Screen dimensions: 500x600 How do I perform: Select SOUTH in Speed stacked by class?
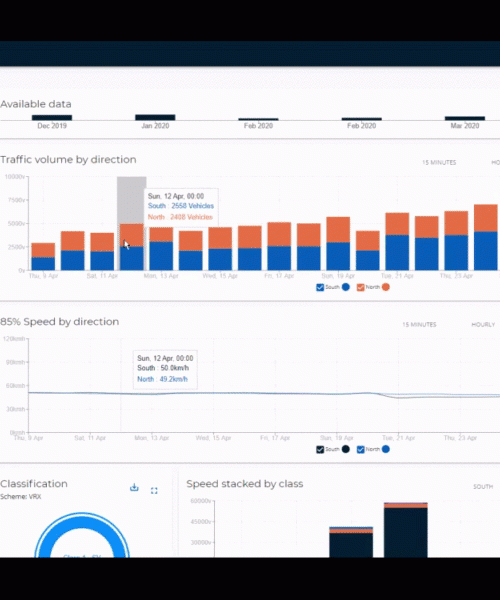point(483,487)
